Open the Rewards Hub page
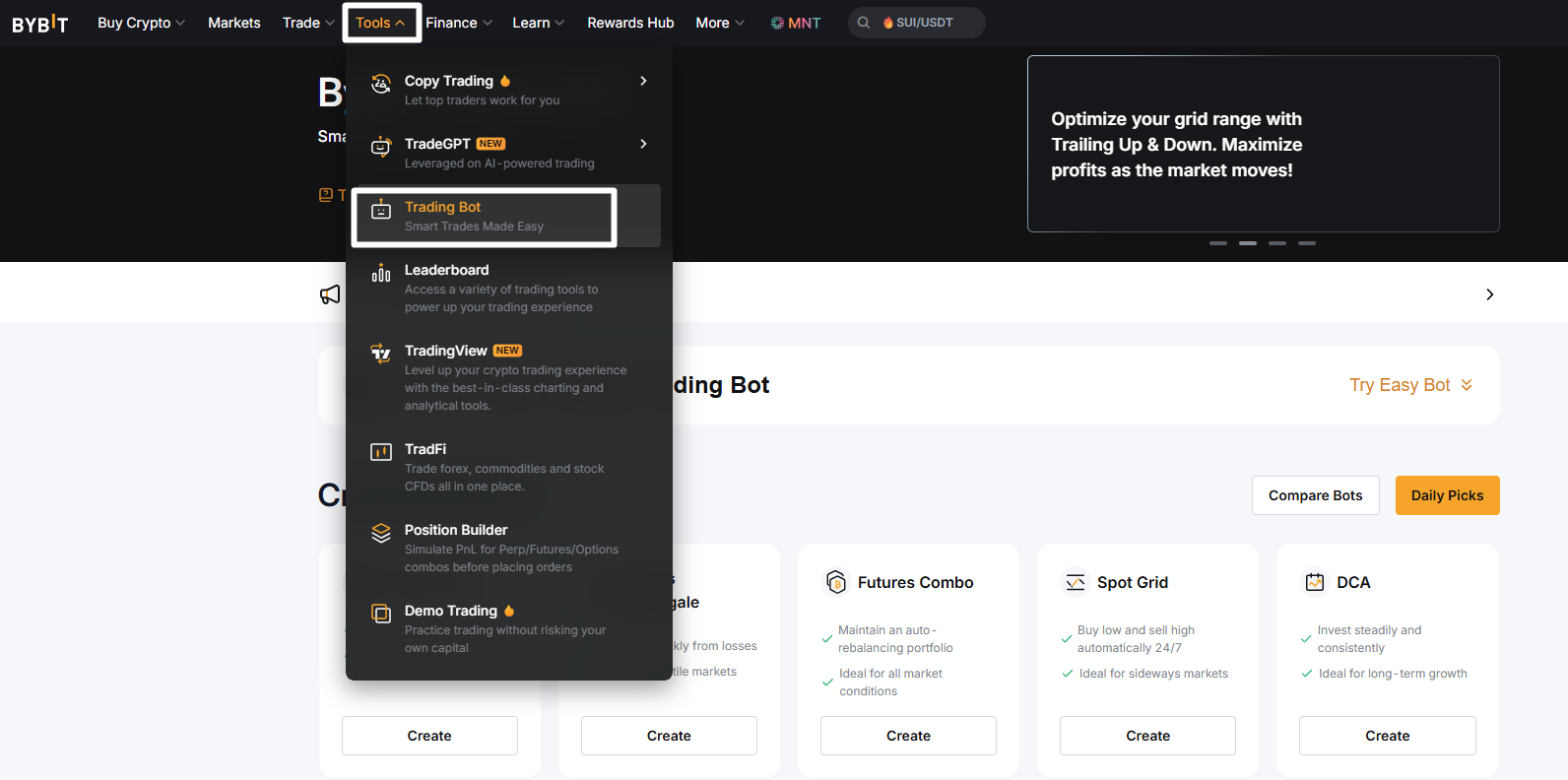 (x=630, y=23)
